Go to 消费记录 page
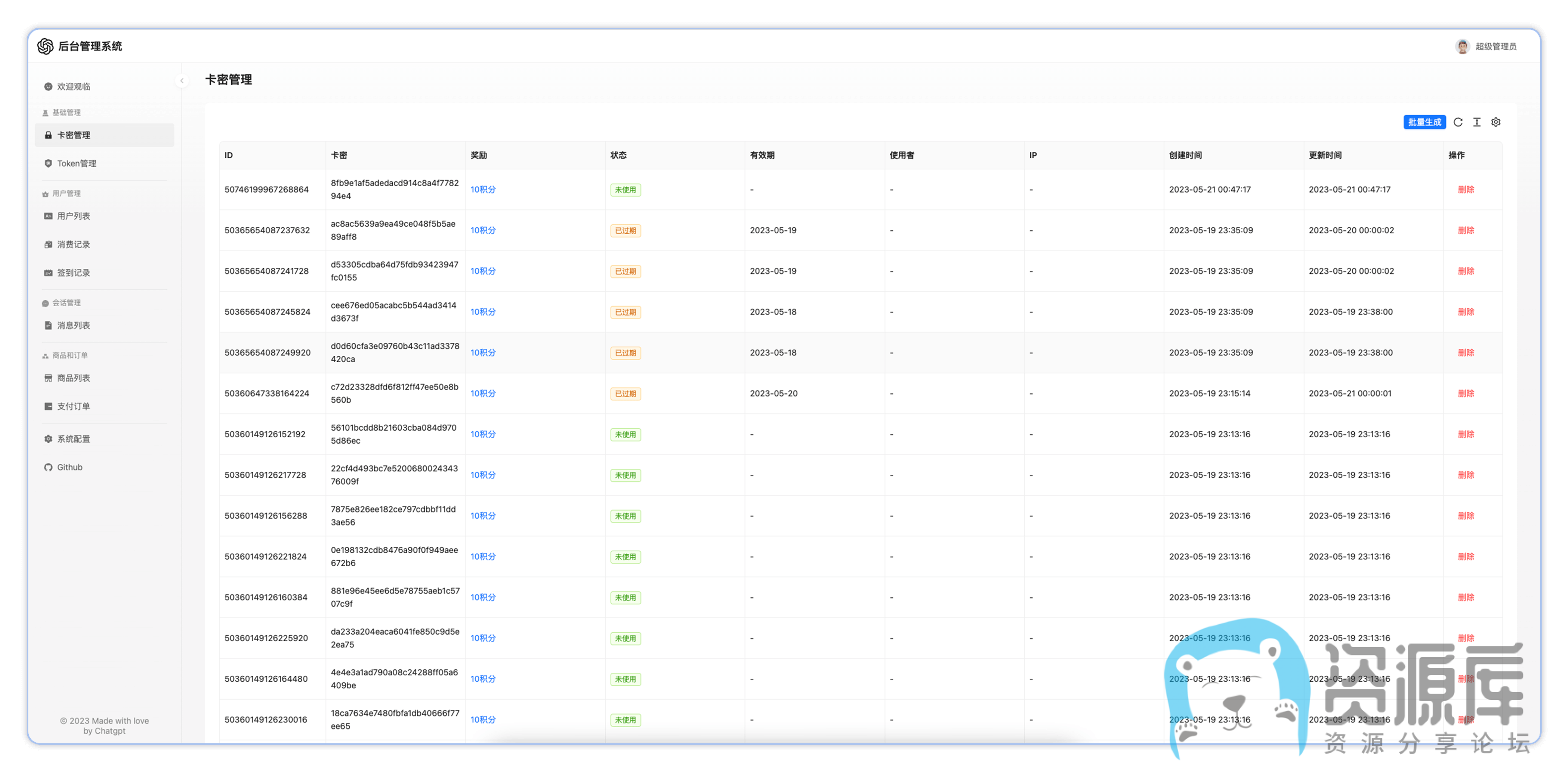 tap(73, 244)
